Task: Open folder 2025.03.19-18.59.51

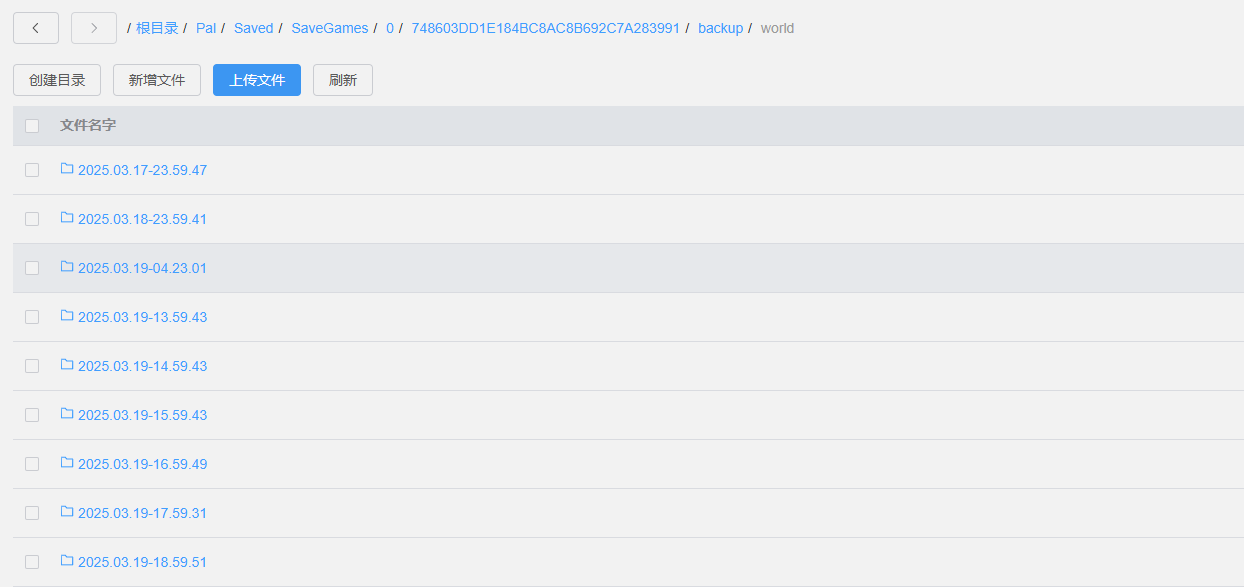Action: 142,562
